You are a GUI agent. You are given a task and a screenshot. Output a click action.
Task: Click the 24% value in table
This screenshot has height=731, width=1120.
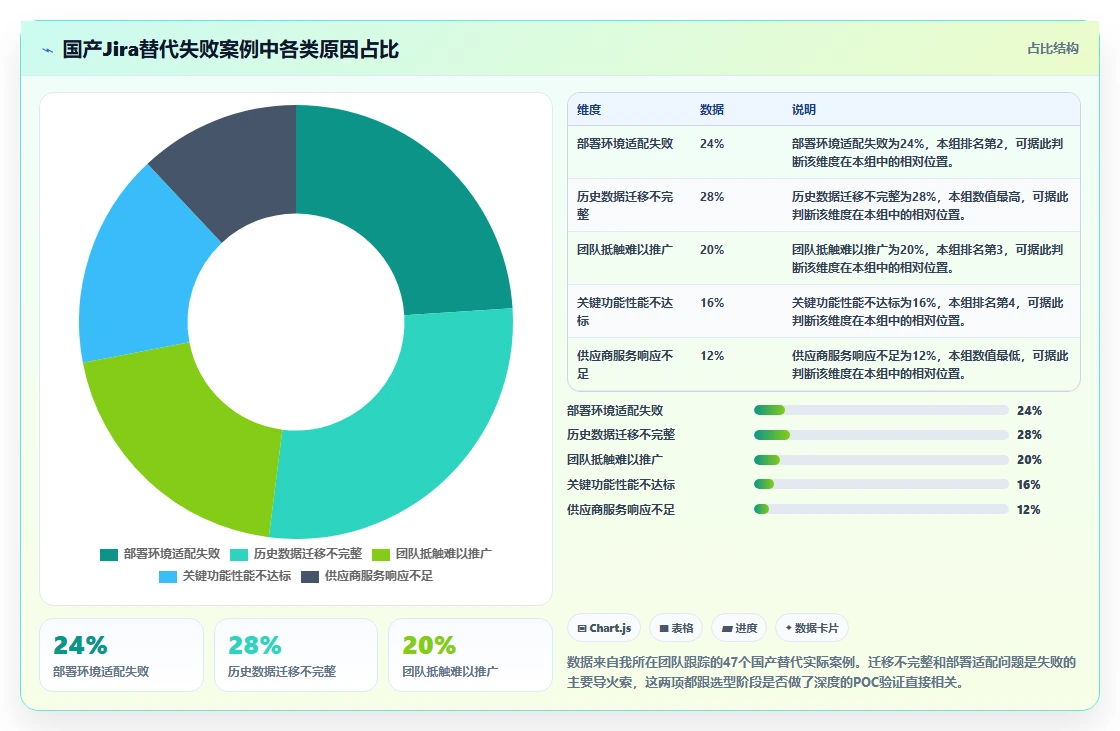[712, 144]
